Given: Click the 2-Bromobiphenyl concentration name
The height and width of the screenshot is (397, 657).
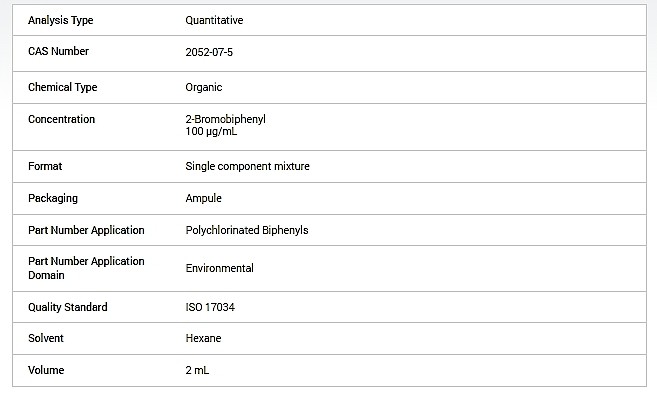Looking at the screenshot, I should tap(225, 119).
